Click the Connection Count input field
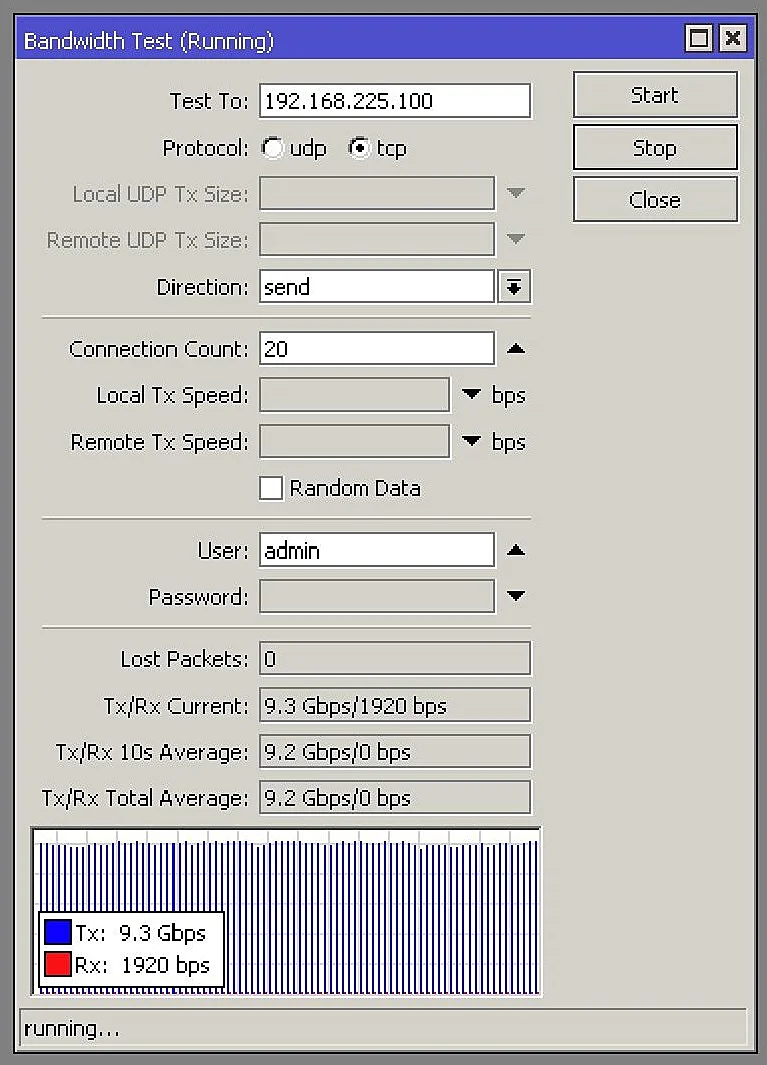Viewport: 767px width, 1065px height. (376, 349)
